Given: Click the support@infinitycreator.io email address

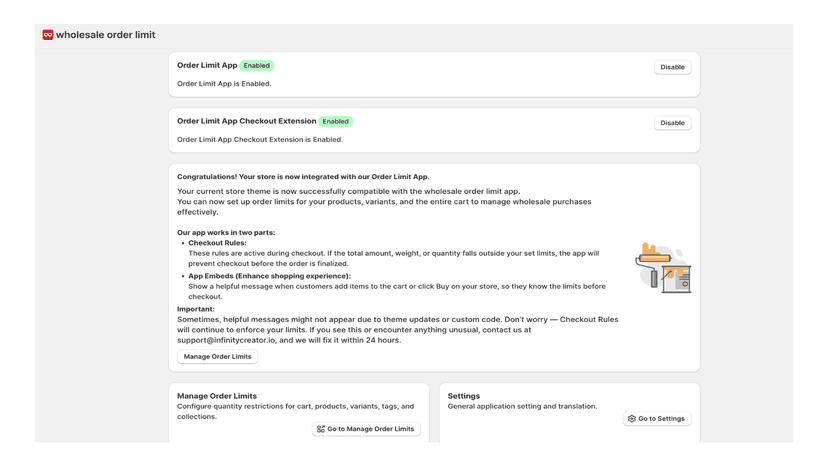Looking at the screenshot, I should tap(227, 340).
